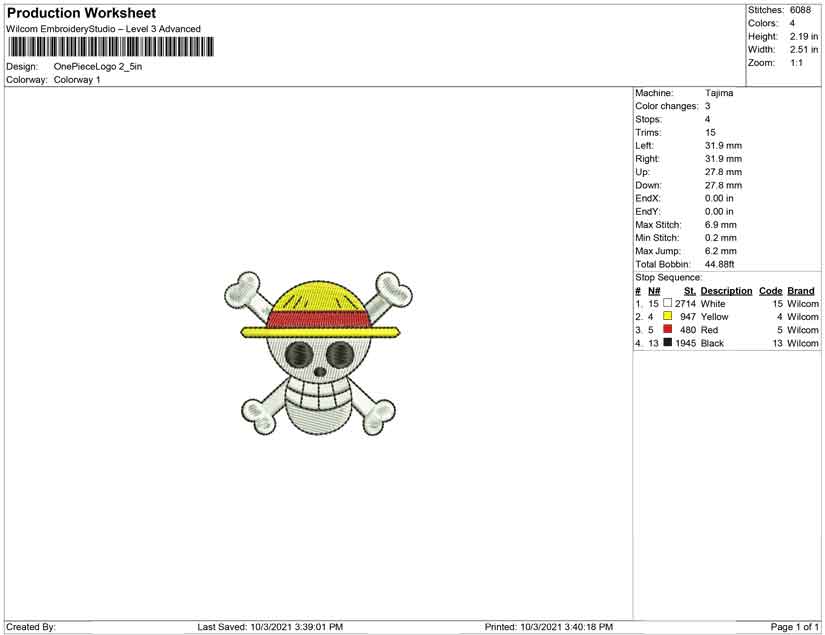This screenshot has width=825, height=635.
Task: Click the 'Created By:' footer label
Action: pyautogui.click(x=31, y=627)
